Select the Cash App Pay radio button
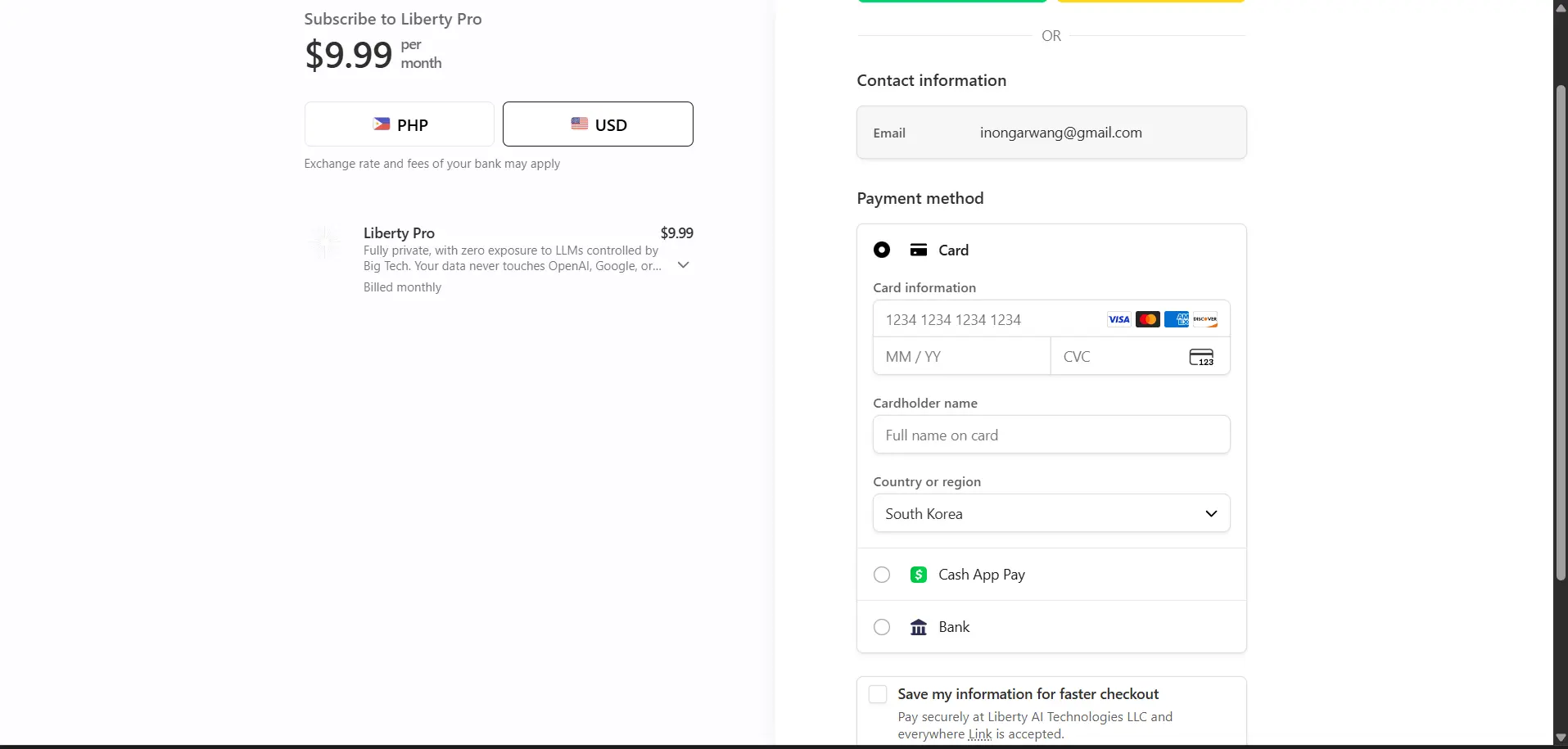Screen dimensions: 1568x749 point(882,575)
